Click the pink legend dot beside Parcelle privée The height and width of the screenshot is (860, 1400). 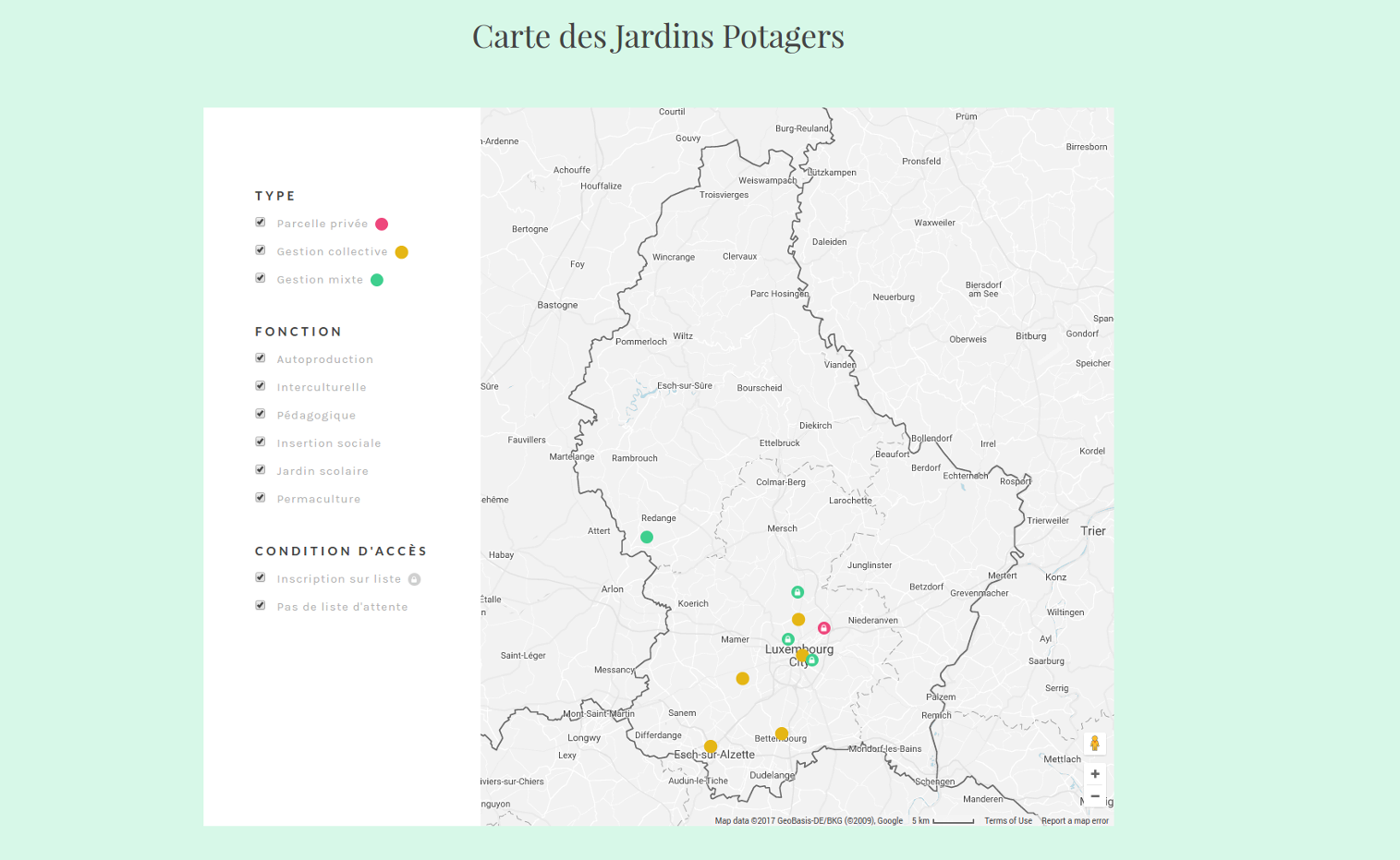pos(382,224)
